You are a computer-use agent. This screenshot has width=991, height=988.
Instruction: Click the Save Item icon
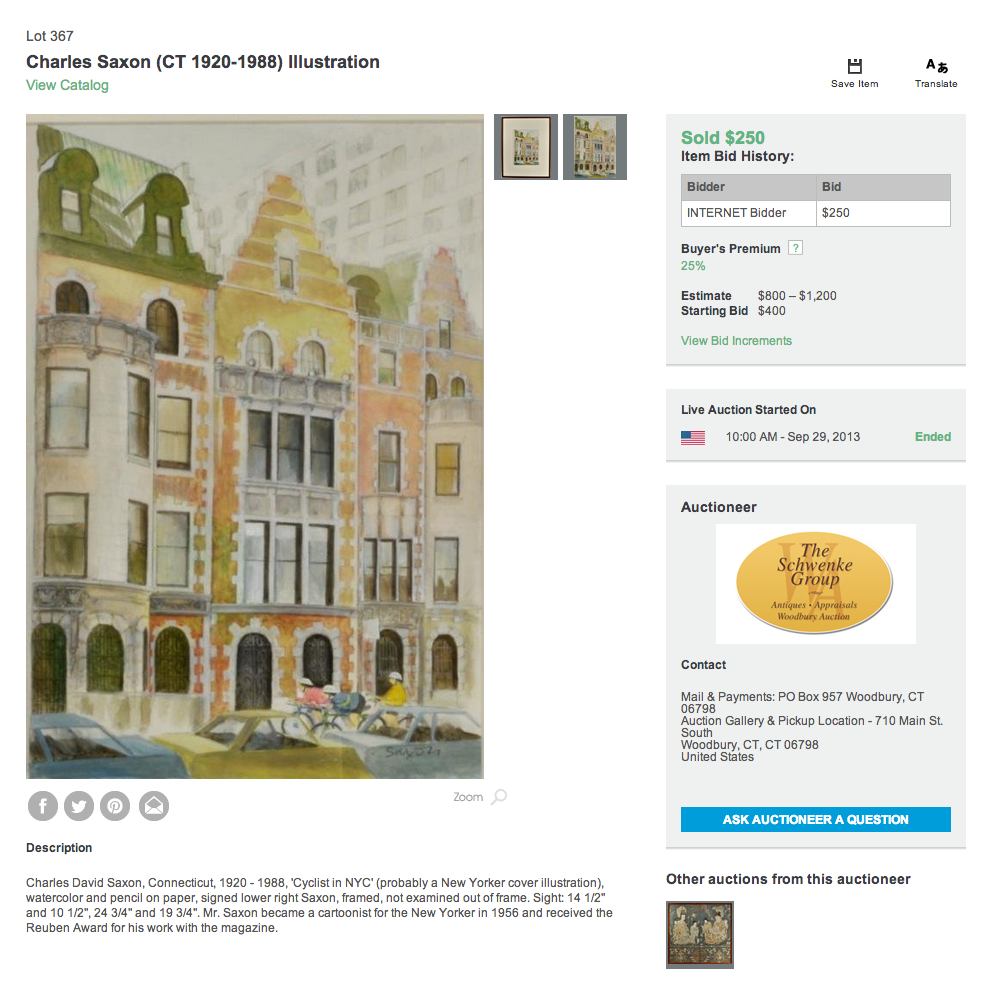(x=854, y=66)
